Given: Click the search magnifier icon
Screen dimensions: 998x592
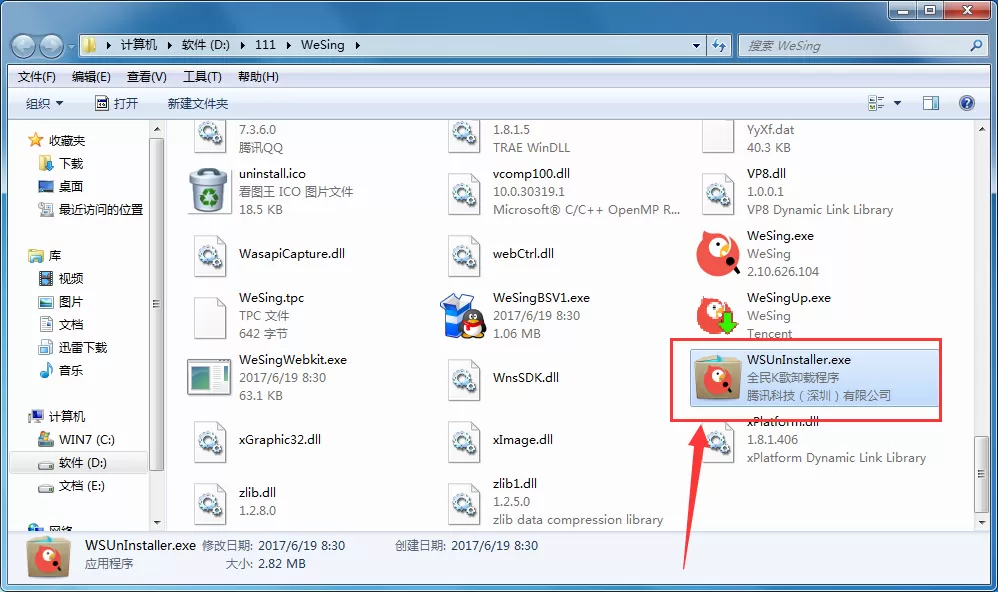Looking at the screenshot, I should pos(976,46).
